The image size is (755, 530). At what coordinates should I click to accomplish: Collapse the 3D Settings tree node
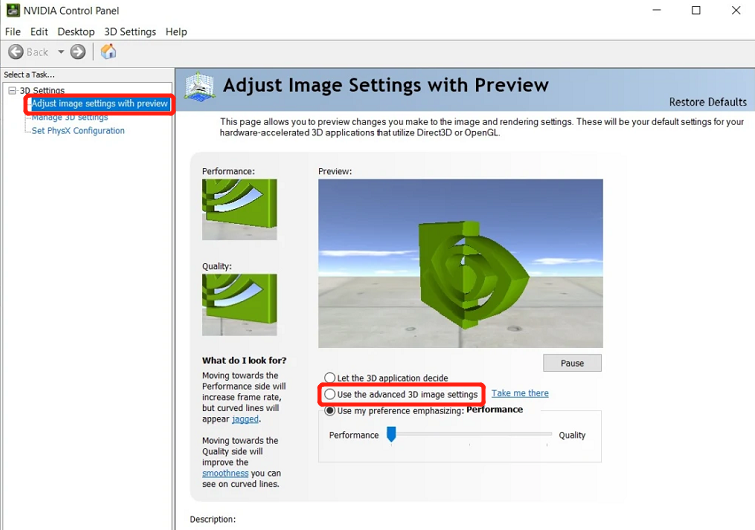12,90
